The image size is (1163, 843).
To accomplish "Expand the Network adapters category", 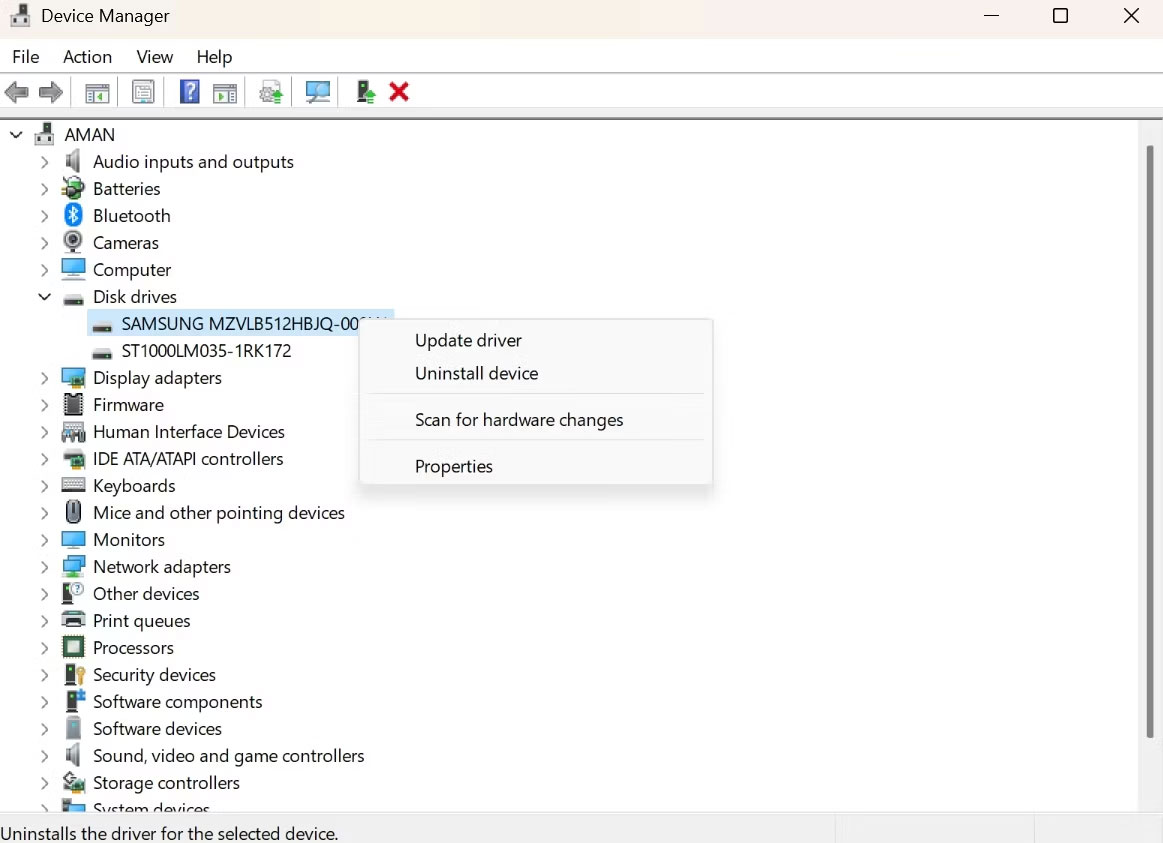I will coord(43,566).
